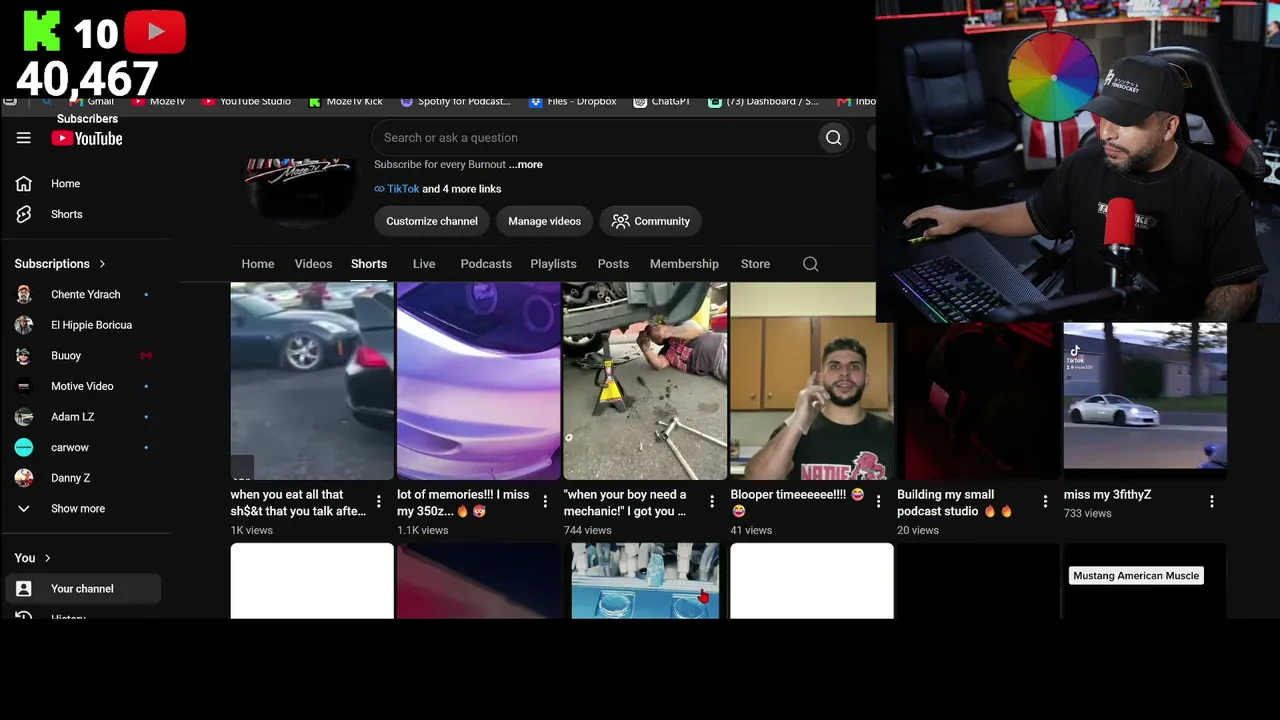Open the 'miss my 3fithyZ' short title
Screen dimensions: 1280x720
point(1107,495)
